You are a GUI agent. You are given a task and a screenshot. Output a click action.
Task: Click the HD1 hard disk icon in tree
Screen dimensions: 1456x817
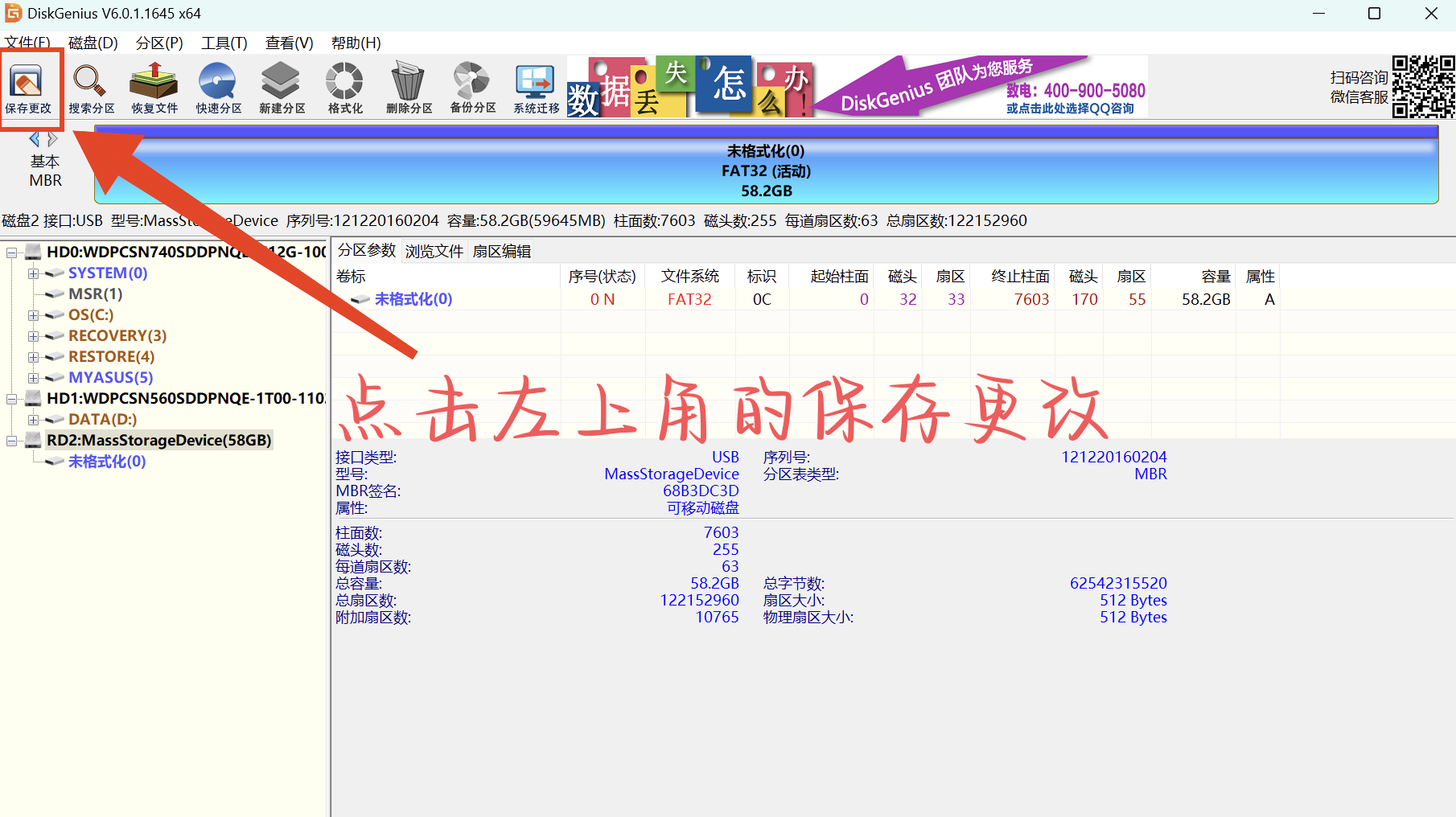pyautogui.click(x=33, y=398)
